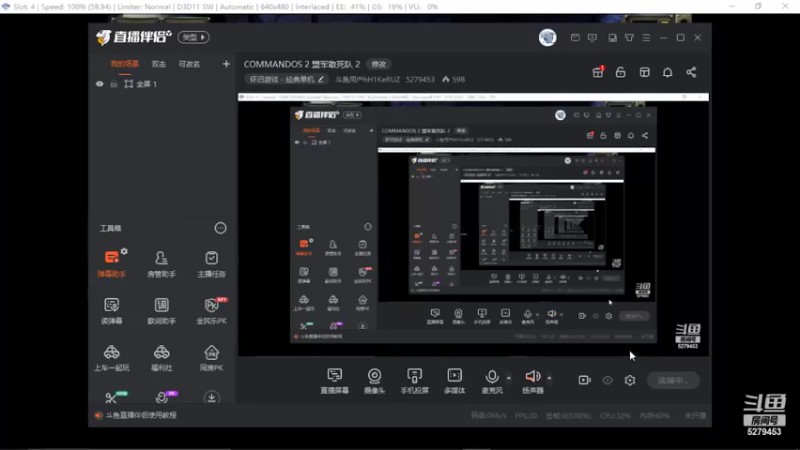Open the mail envelope icon in the title bar
The height and width of the screenshot is (450, 800).
(575, 38)
